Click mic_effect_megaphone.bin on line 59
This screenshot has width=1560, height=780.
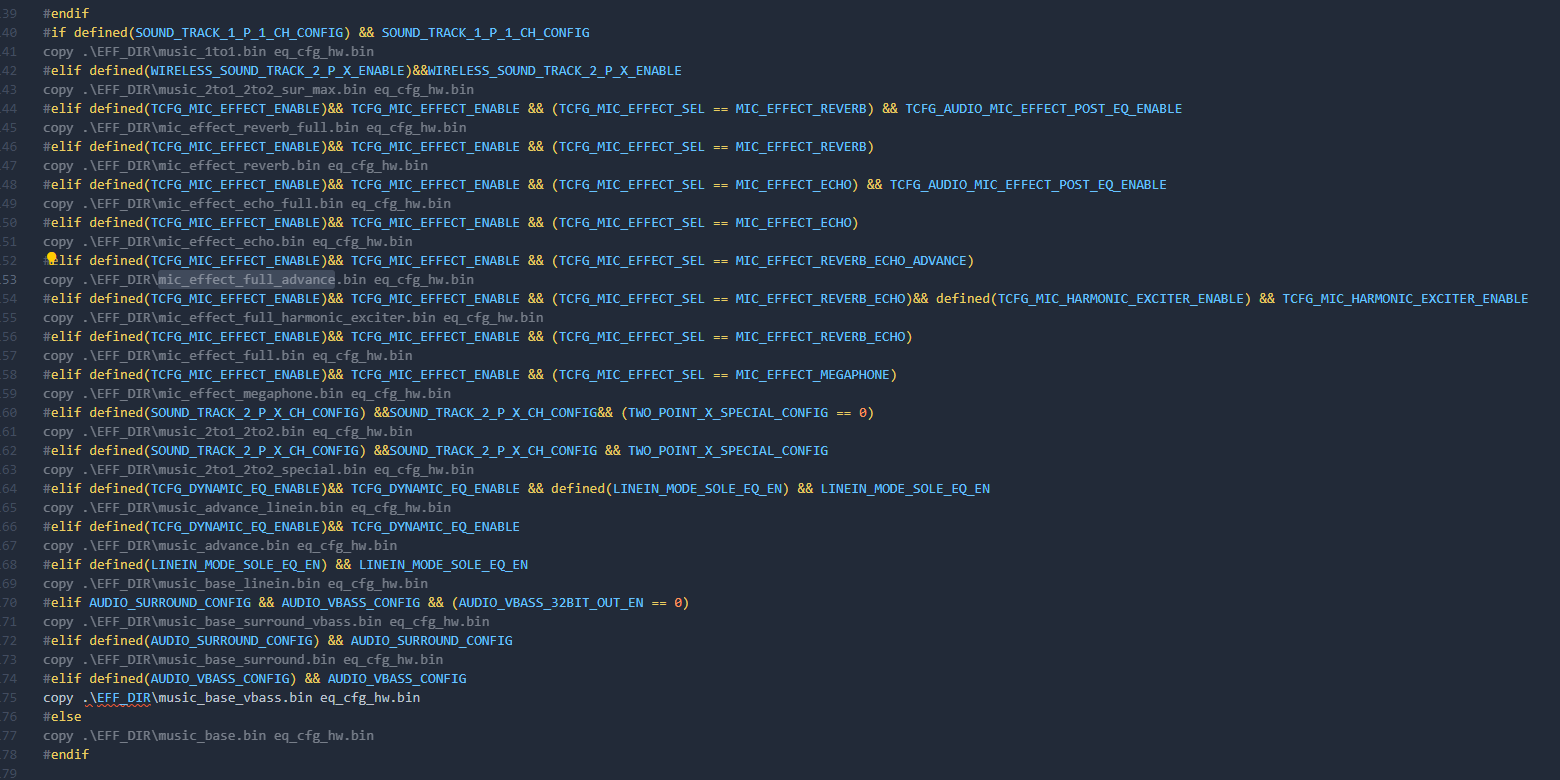(x=250, y=393)
